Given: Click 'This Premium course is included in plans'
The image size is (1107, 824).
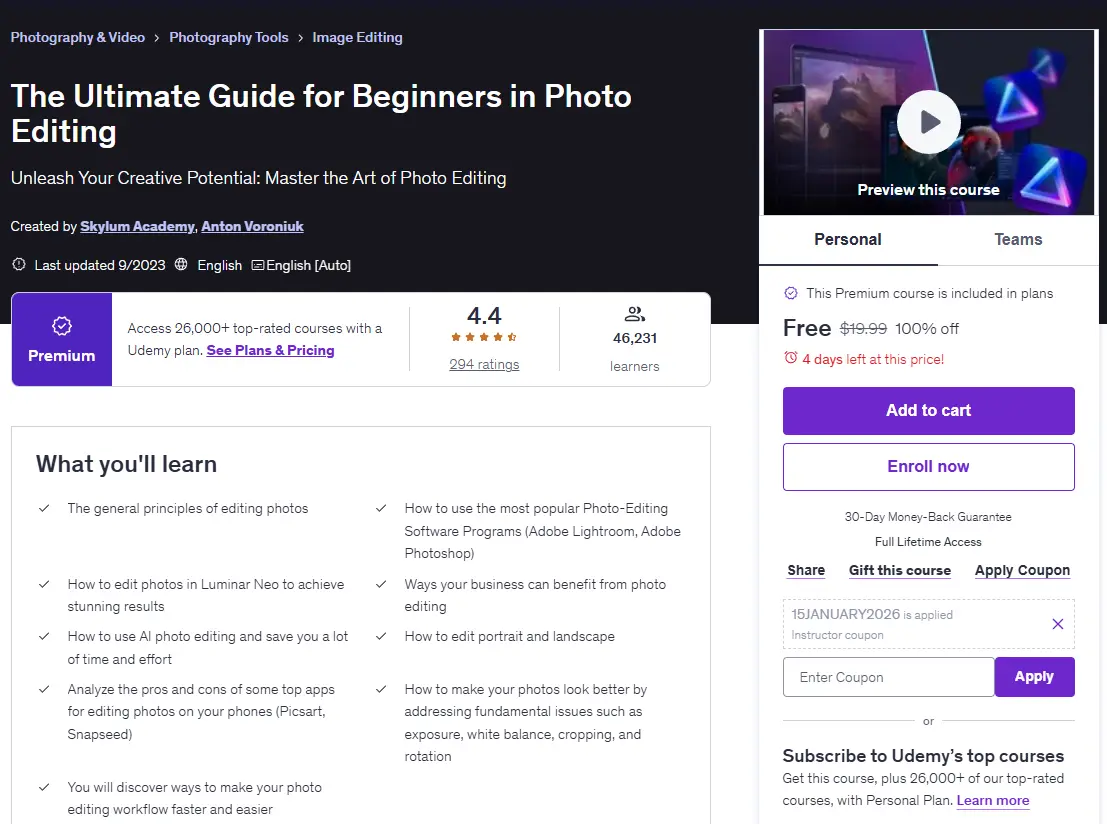Looking at the screenshot, I should pyautogui.click(x=930, y=293).
